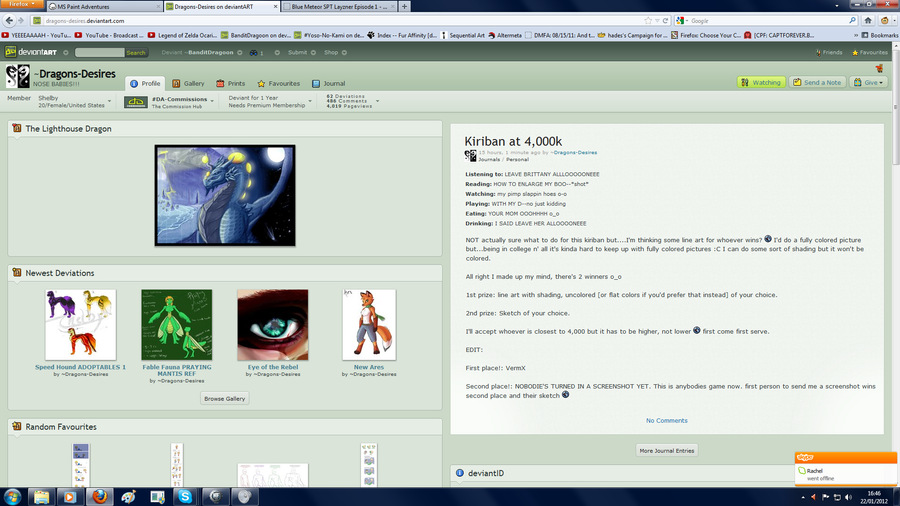Viewport: 900px width, 506px height.
Task: Click the face add-on toolbar icon
Action: pos(885,21)
